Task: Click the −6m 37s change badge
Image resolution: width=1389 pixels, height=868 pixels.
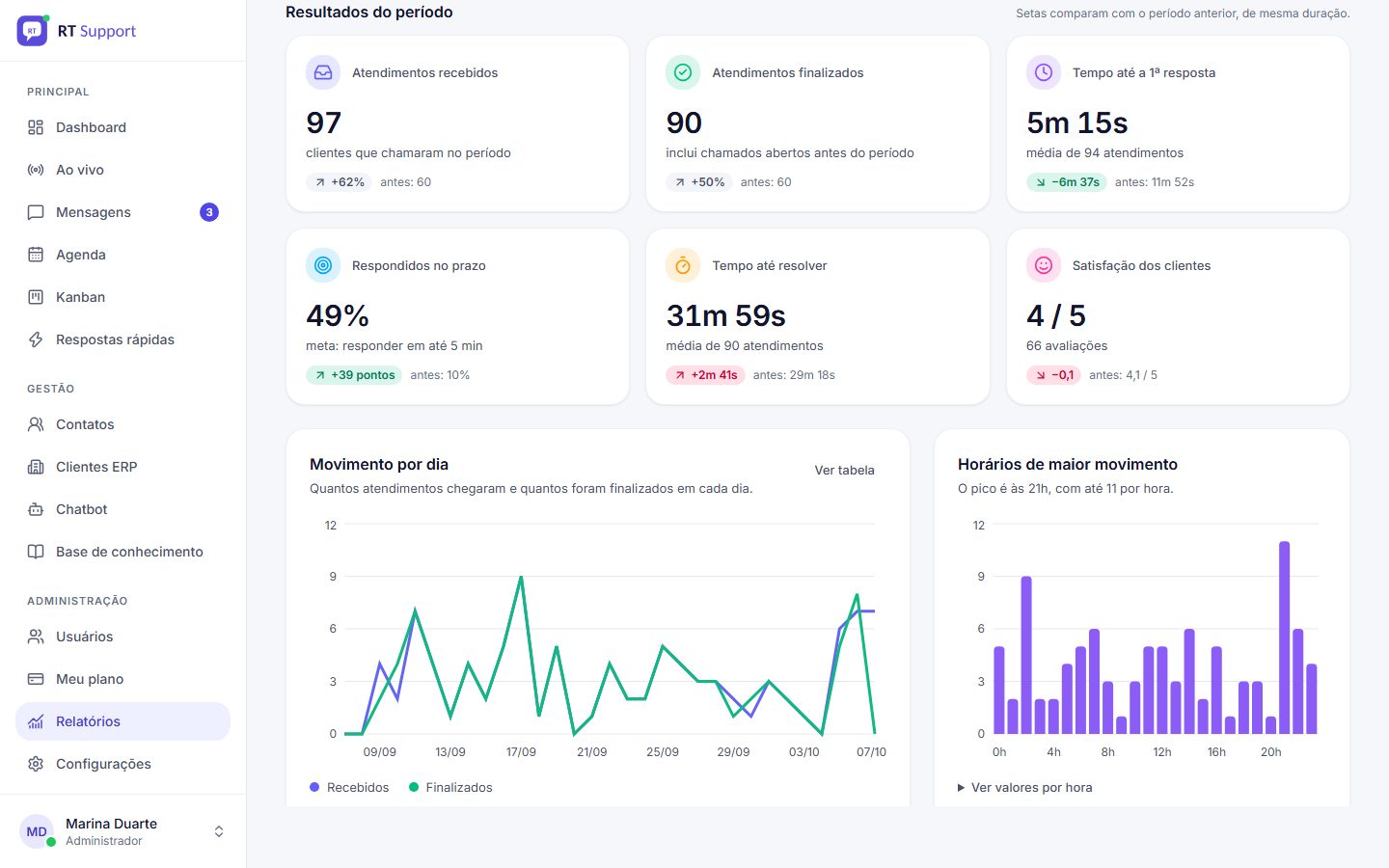Action: 1066,182
